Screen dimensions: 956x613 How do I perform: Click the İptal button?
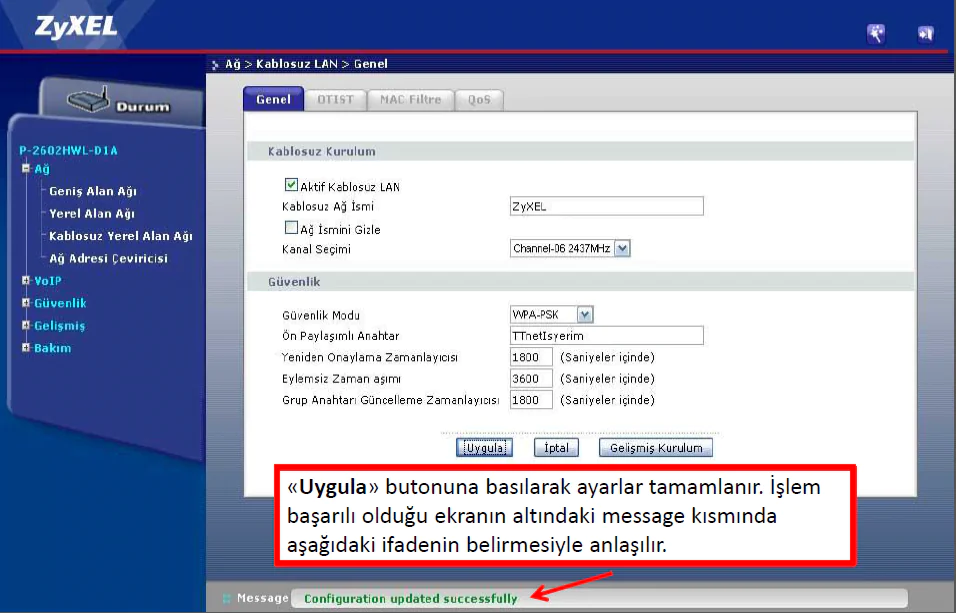click(x=556, y=448)
